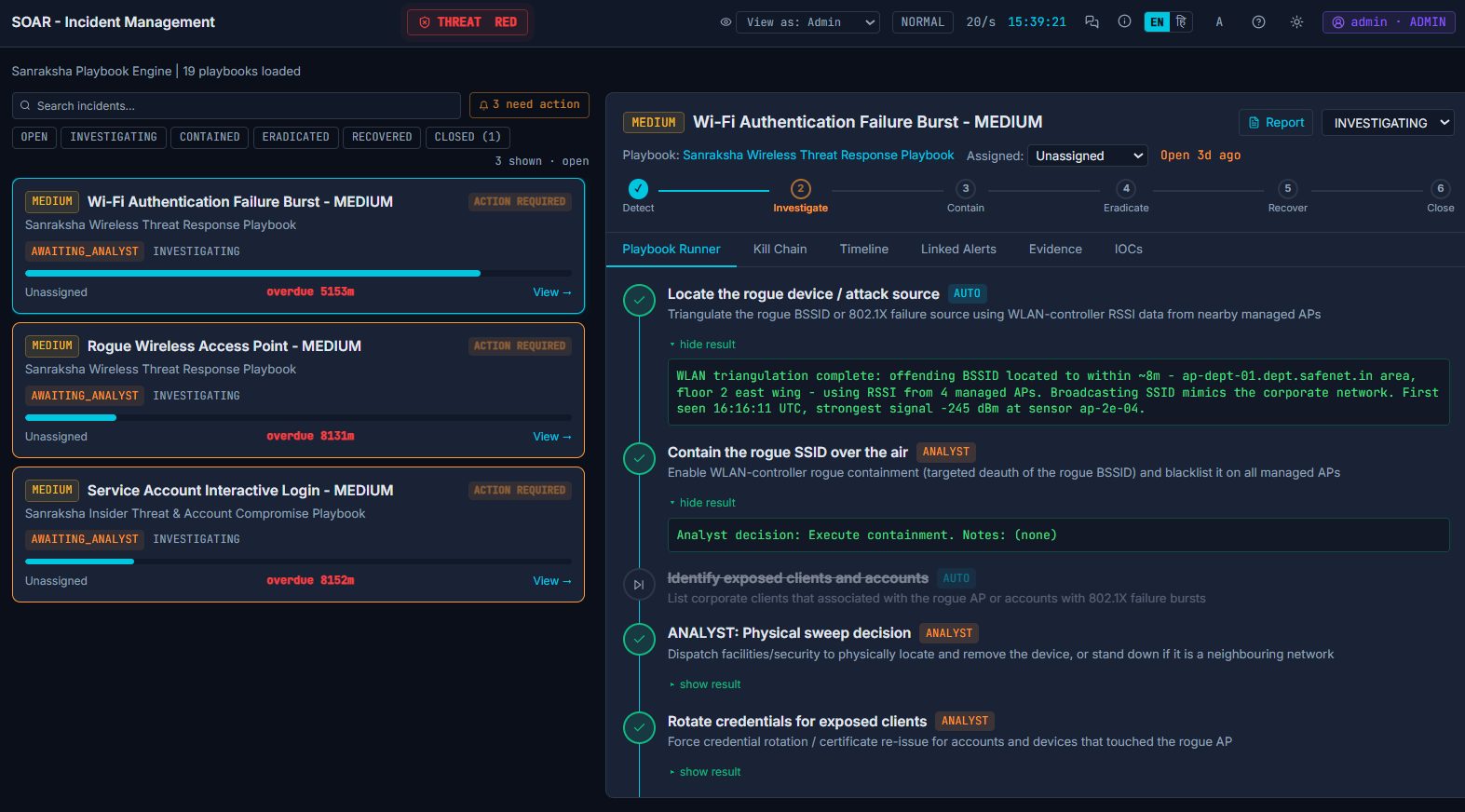Open the Assigned Unassigned dropdown
The width and height of the screenshot is (1465, 812).
pos(1087,156)
